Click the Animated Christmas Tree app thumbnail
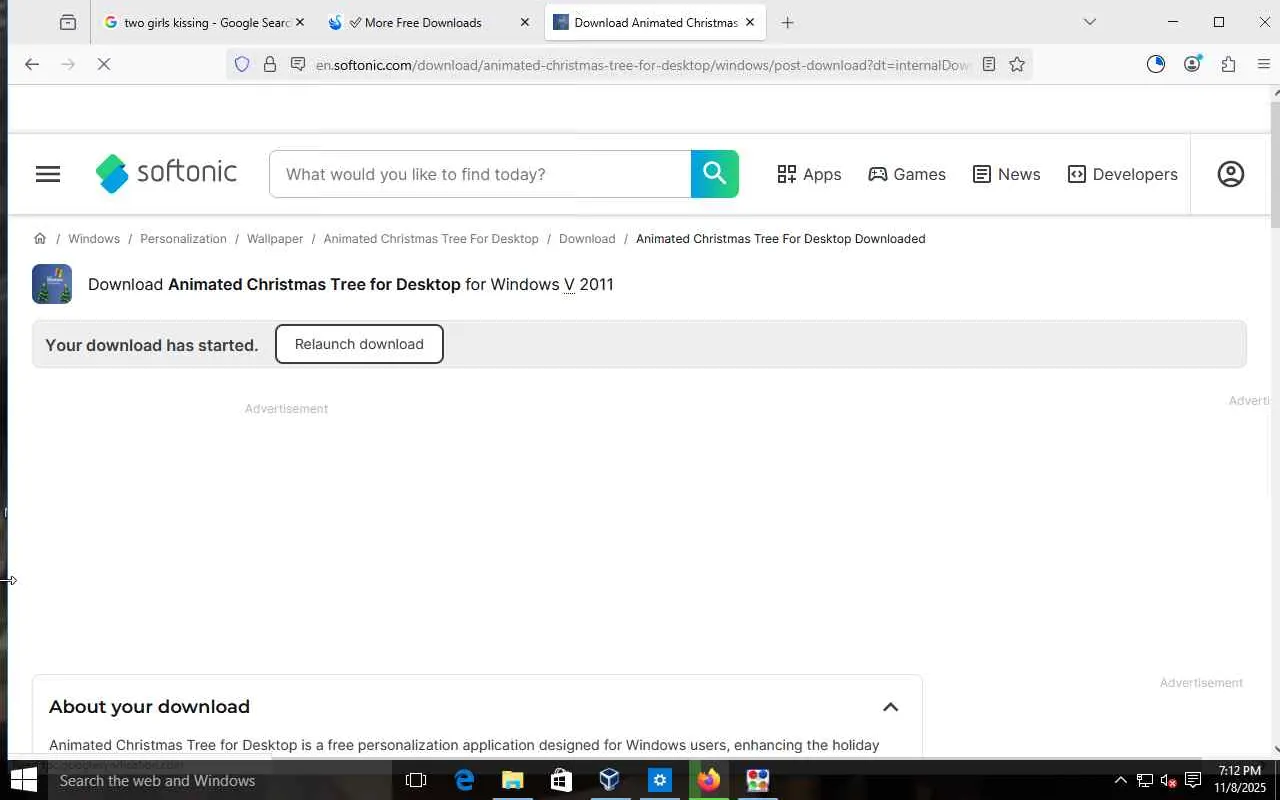This screenshot has width=1280, height=800. tap(52, 284)
